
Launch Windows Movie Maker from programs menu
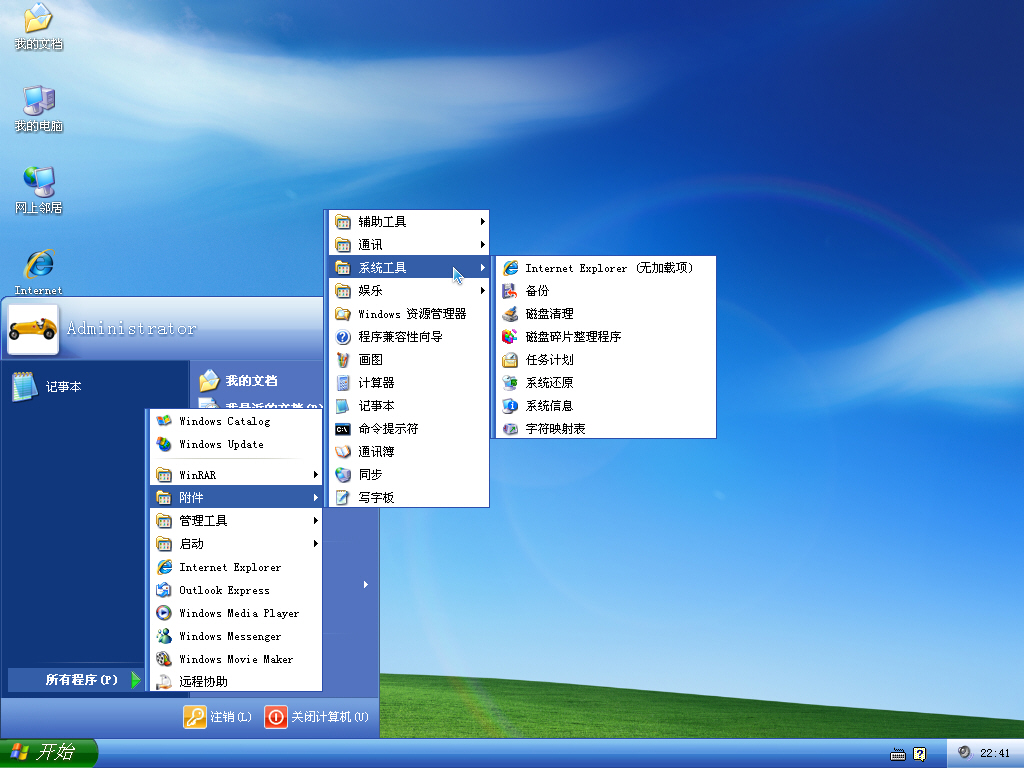[236, 659]
